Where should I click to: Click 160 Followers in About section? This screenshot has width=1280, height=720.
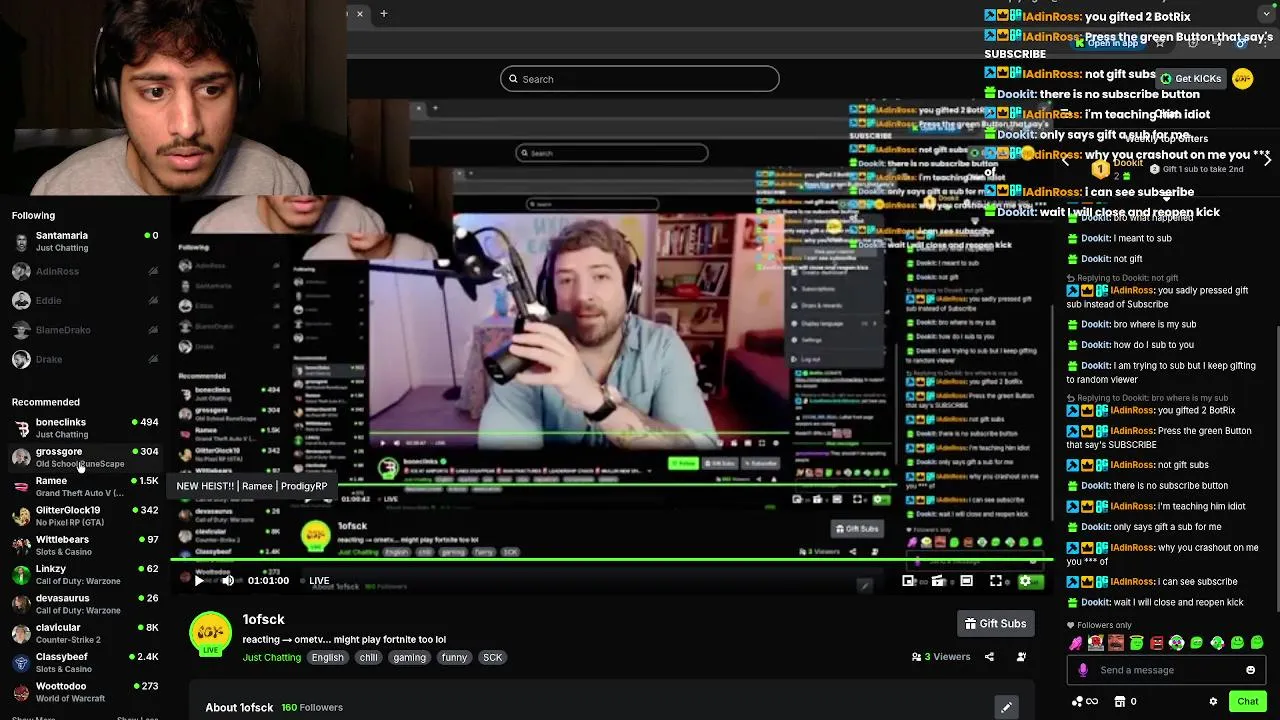[x=312, y=707]
